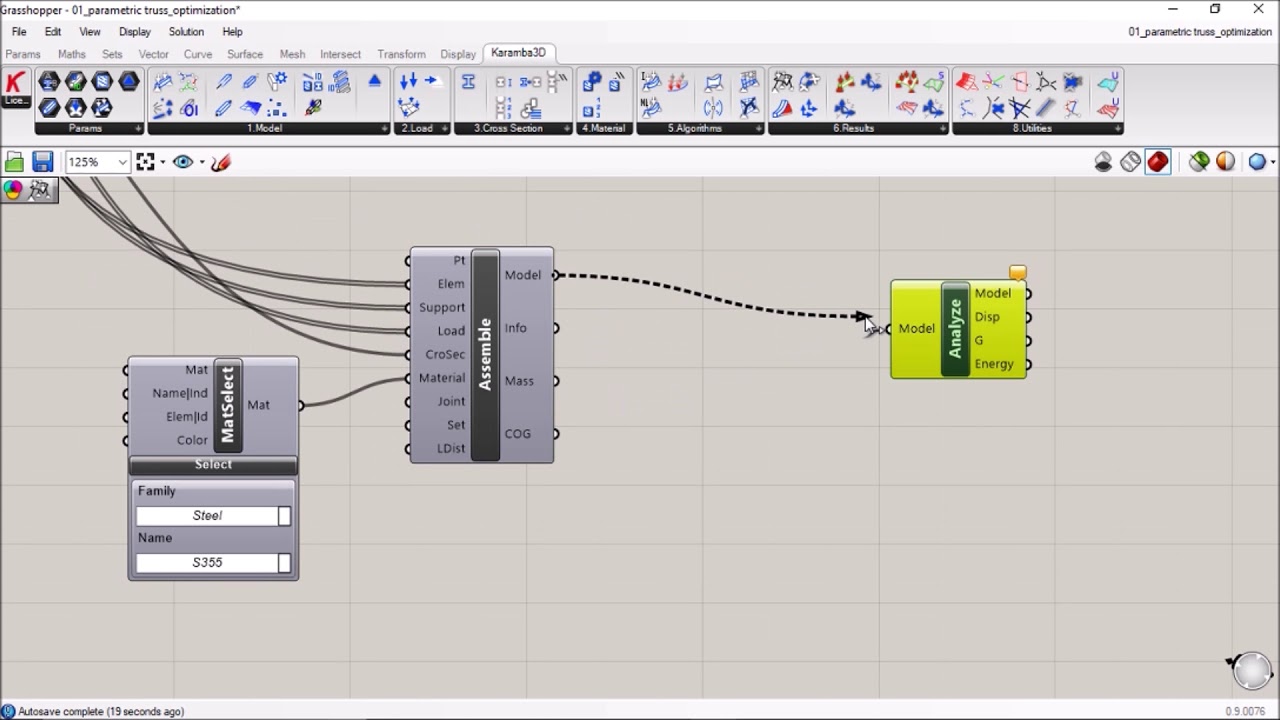Click the document name at top right
1280x720 pixels.
pos(1199,32)
